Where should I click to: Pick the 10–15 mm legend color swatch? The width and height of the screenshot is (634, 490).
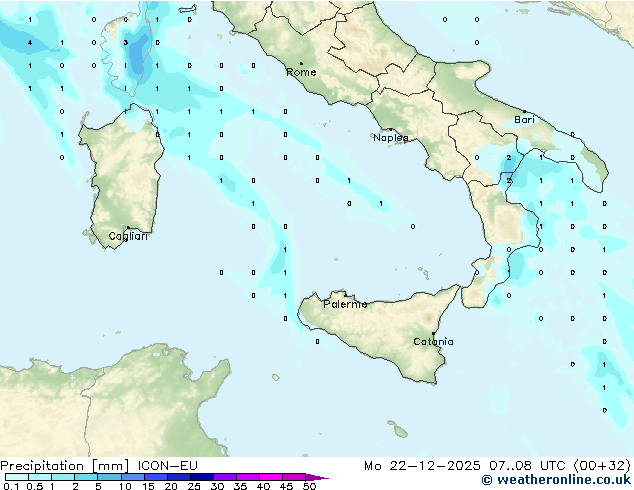(132, 477)
